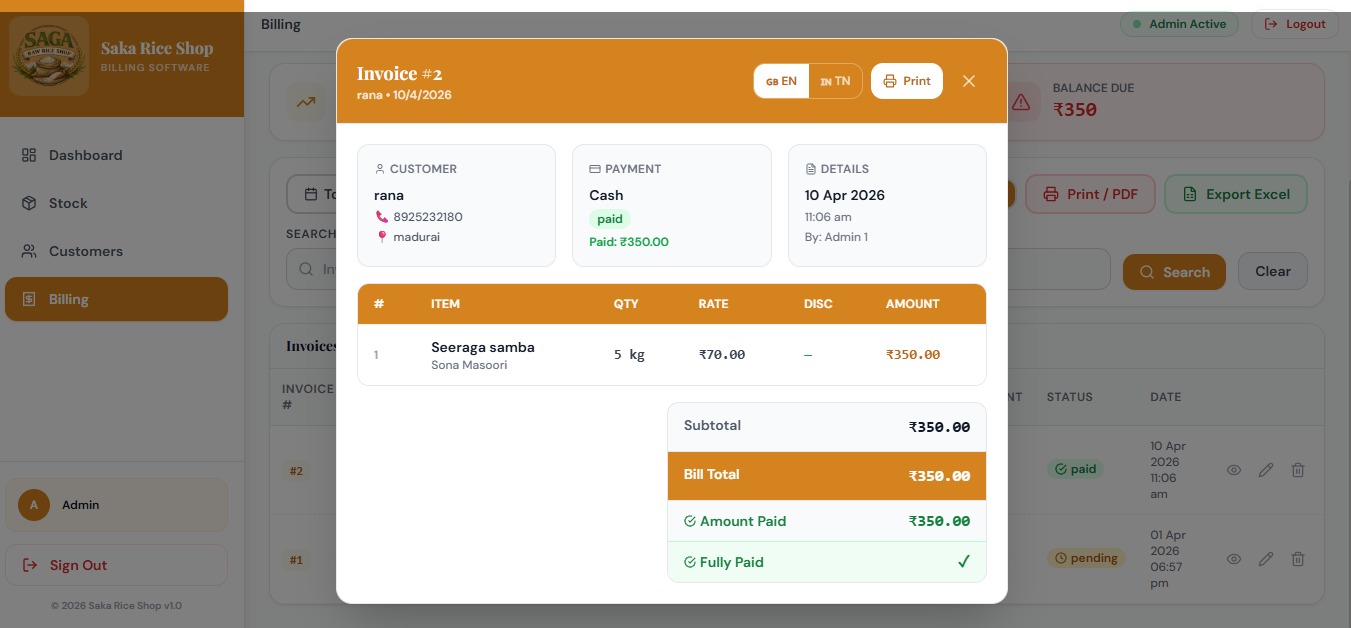Open the Dashboard from the sidebar
The height and width of the screenshot is (628, 1351).
pos(84,155)
